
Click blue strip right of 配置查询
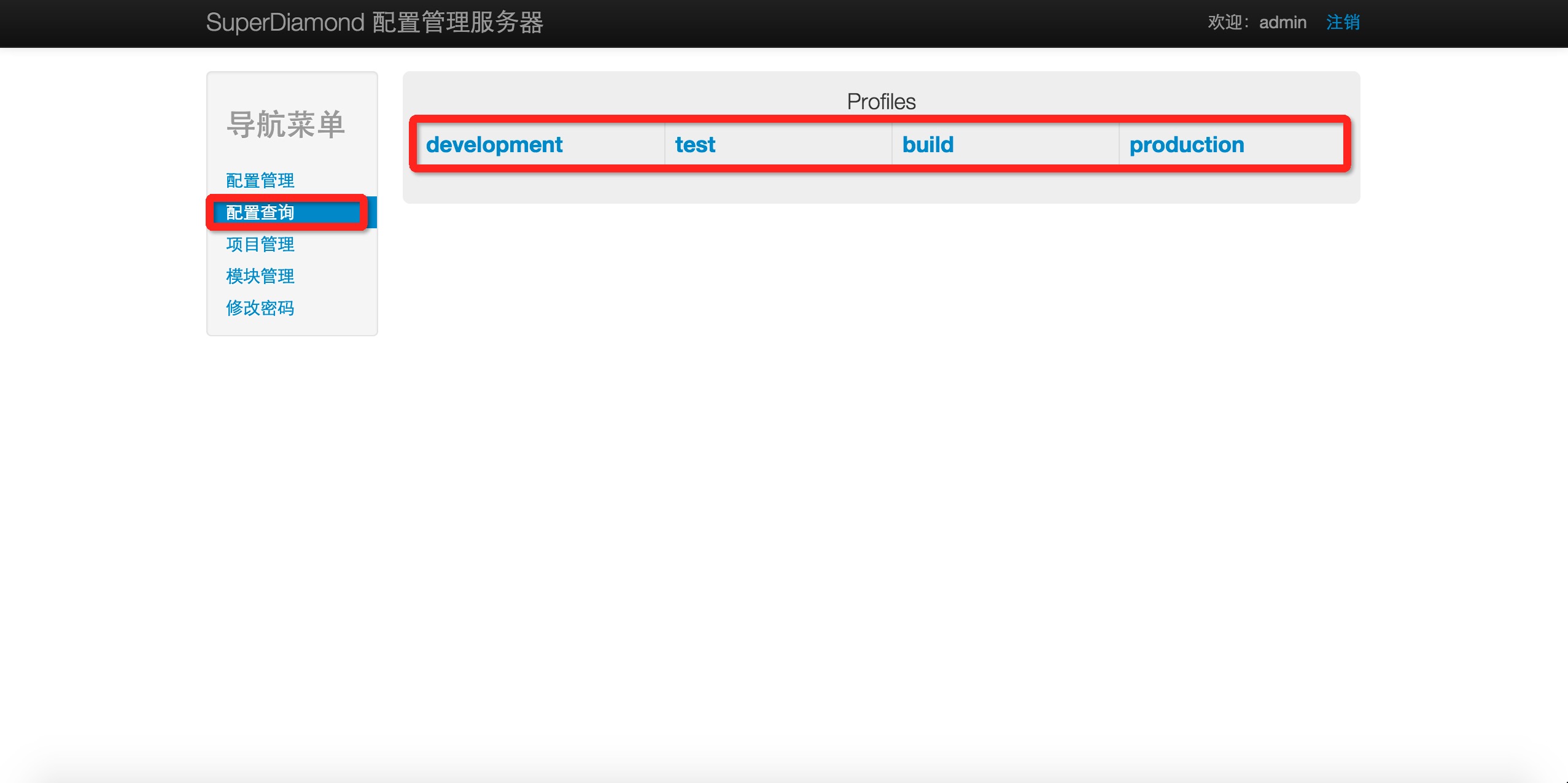click(372, 212)
